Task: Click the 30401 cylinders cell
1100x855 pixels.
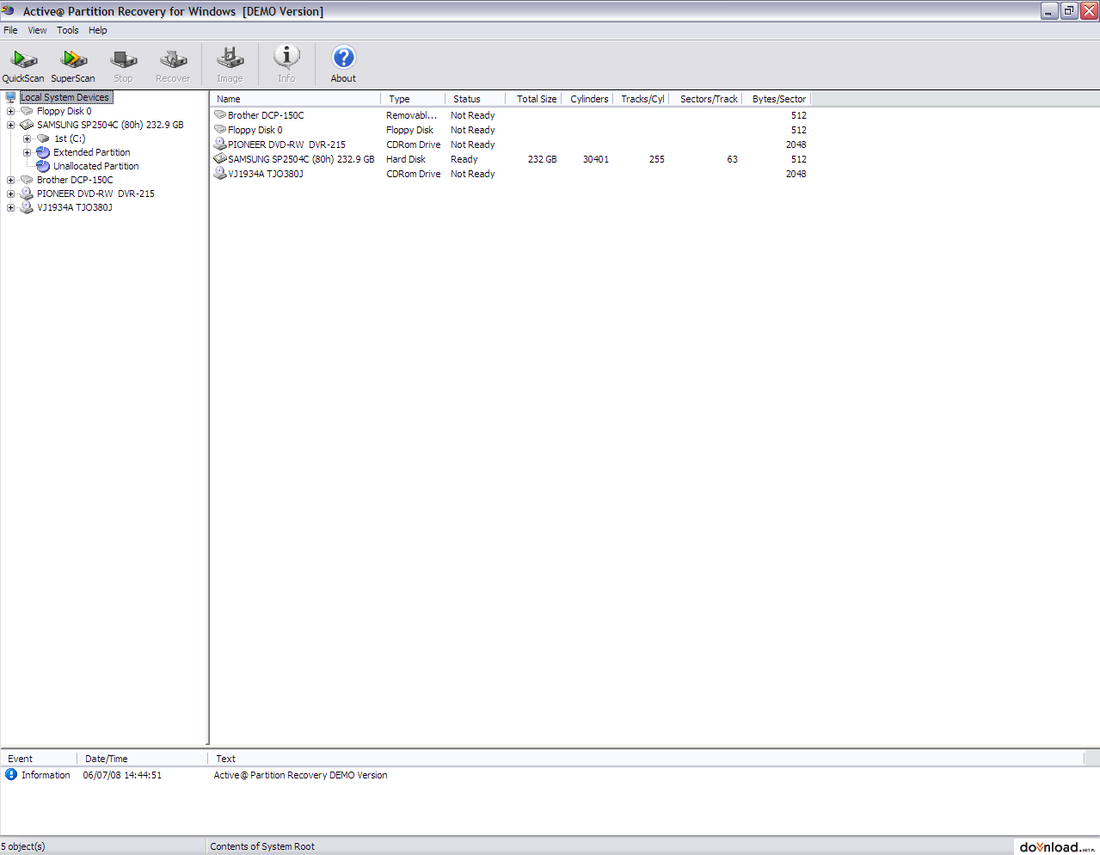Action: point(596,159)
